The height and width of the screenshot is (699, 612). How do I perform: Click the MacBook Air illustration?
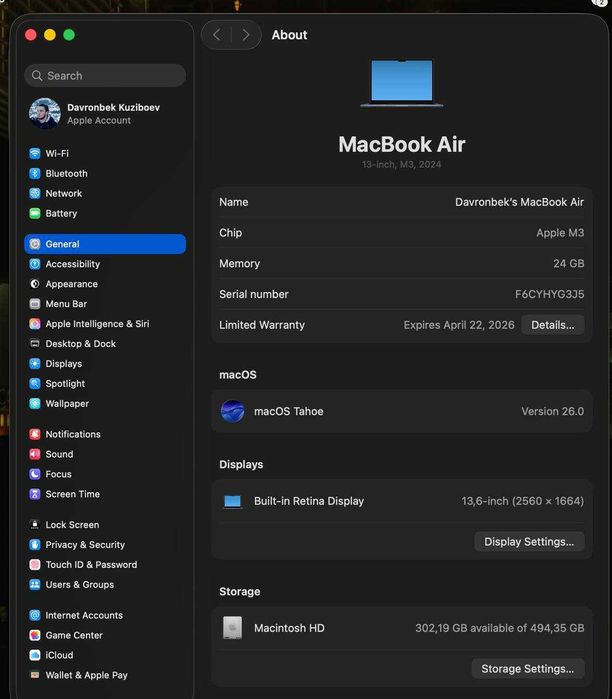coord(402,83)
